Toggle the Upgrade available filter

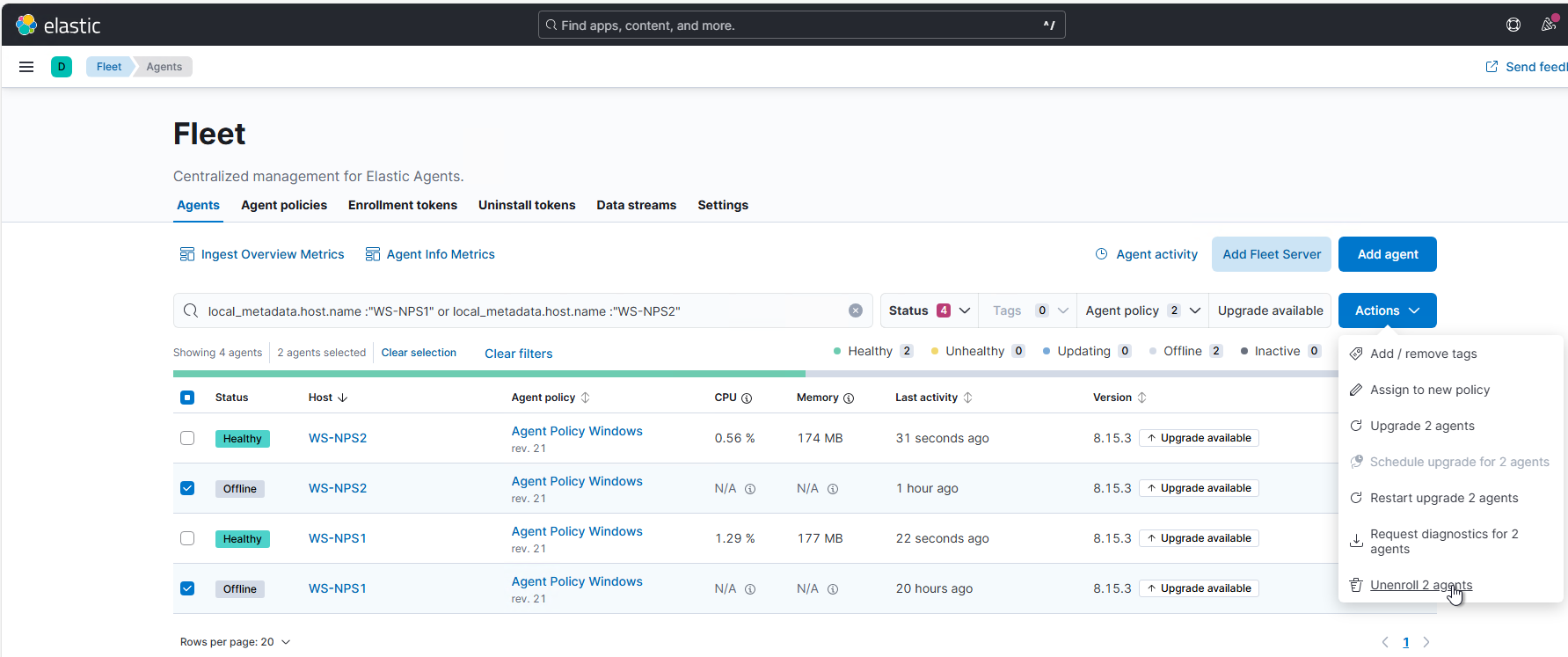coord(1270,310)
